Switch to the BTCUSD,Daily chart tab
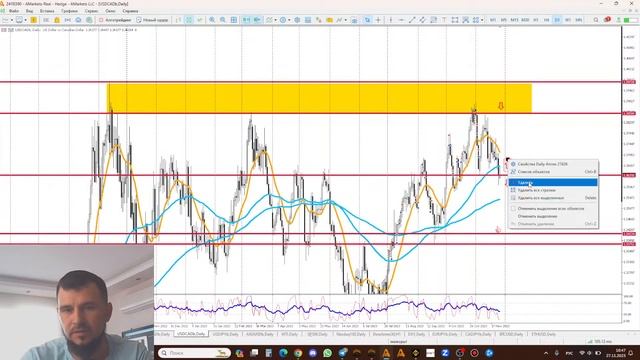Screen dimensions: 640x360 511,334
